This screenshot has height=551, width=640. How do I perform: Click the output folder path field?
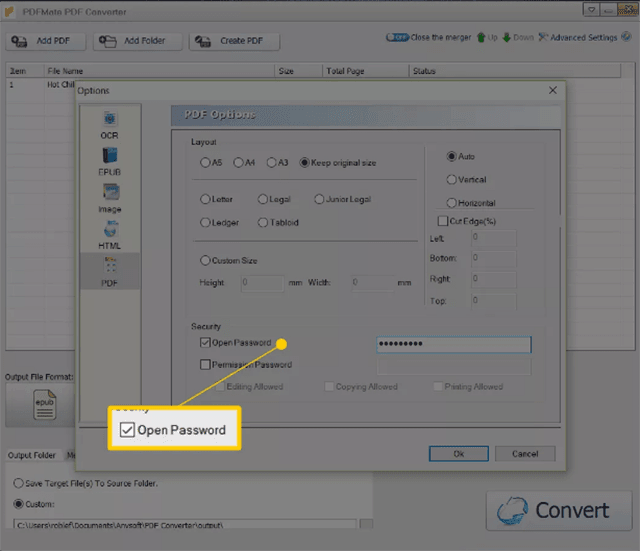click(185, 525)
